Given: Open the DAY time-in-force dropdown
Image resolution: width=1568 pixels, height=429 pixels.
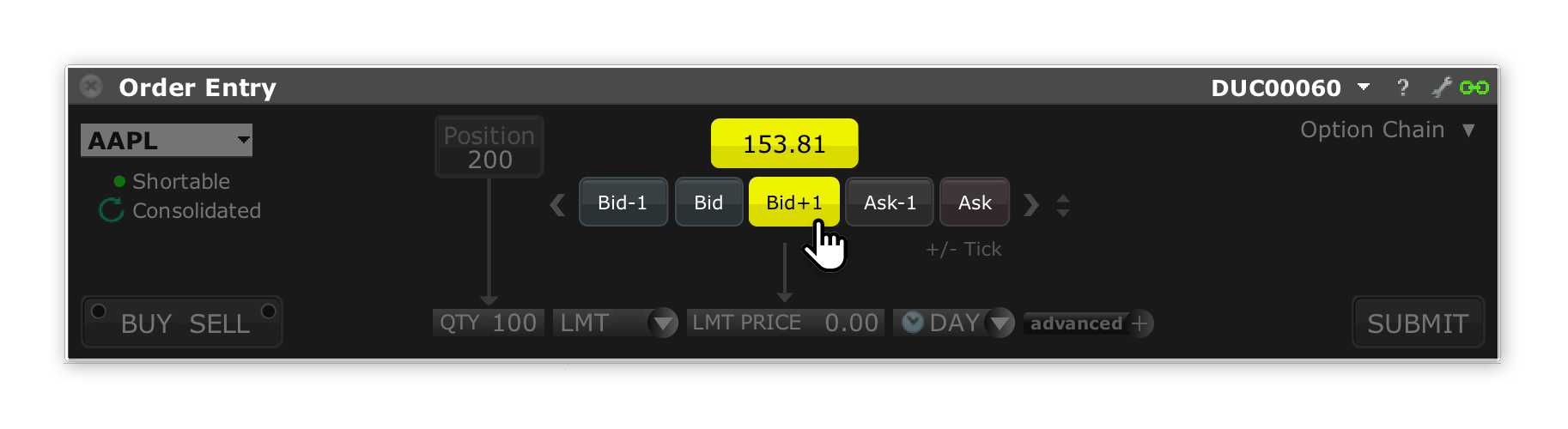Looking at the screenshot, I should tap(999, 323).
